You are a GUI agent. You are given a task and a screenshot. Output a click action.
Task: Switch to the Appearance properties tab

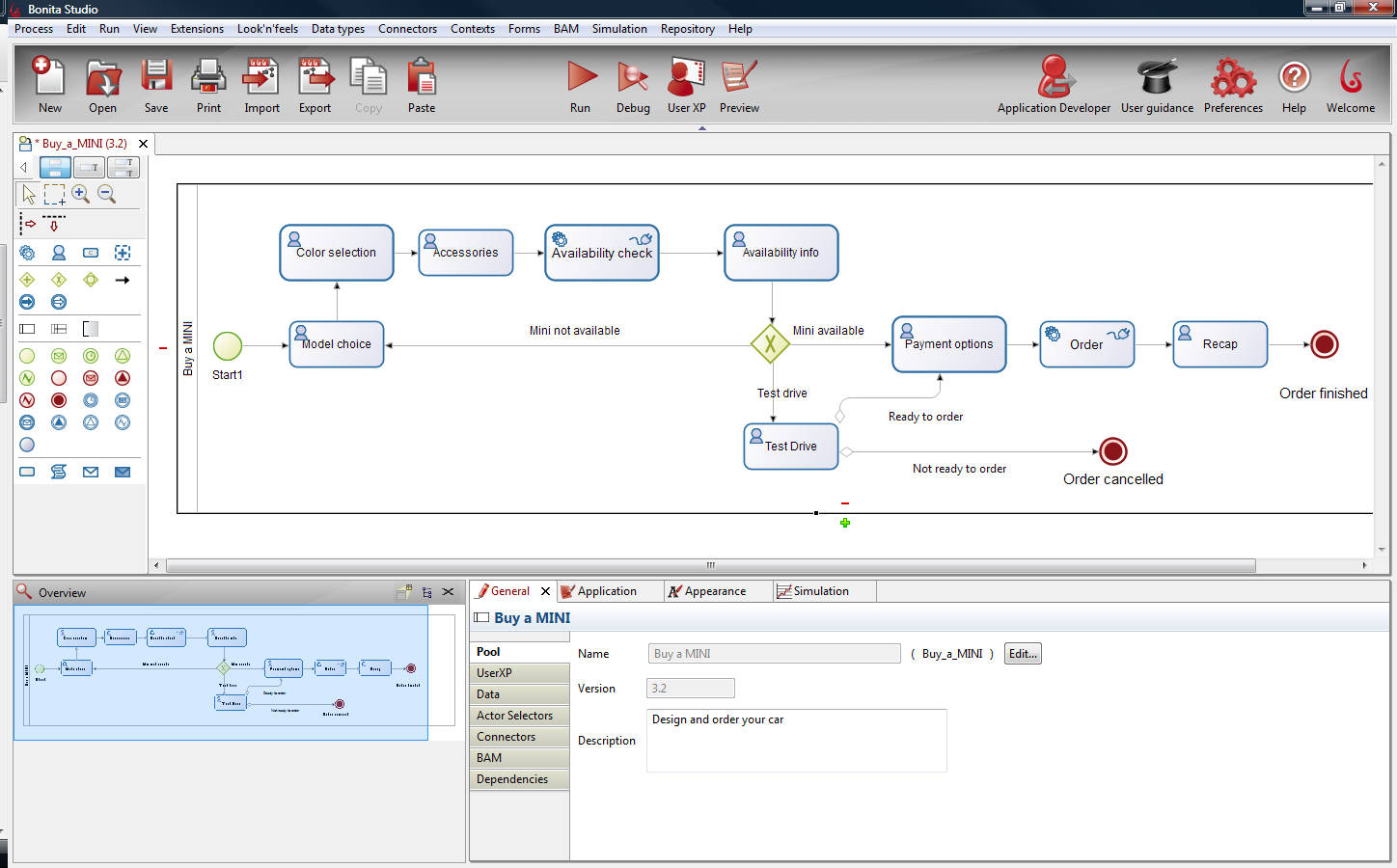click(714, 590)
